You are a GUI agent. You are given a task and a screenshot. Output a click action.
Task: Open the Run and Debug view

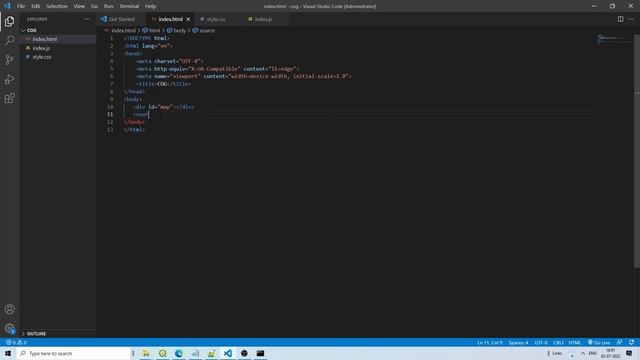point(9,79)
